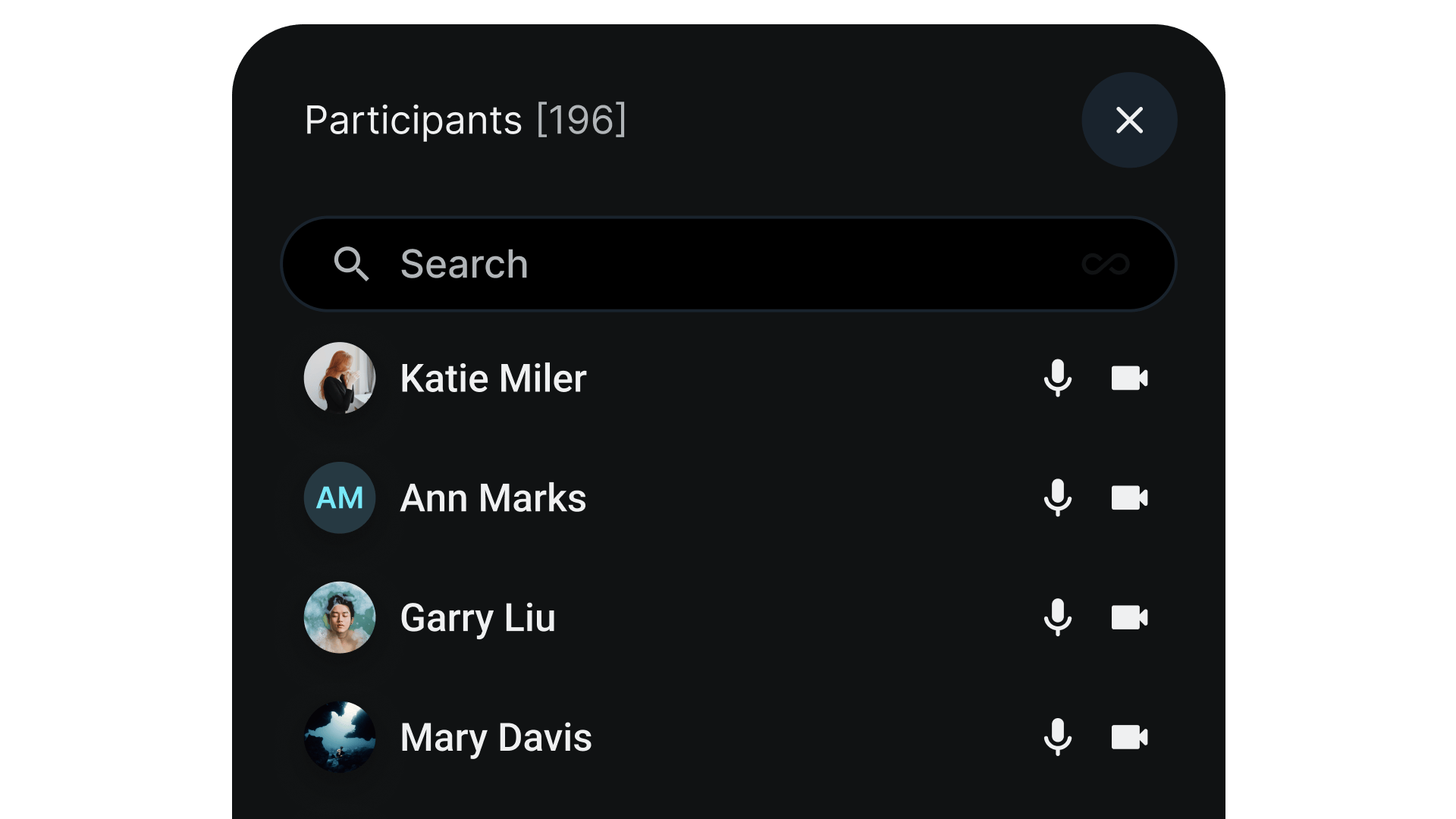1456x819 pixels.
Task: Toggle Mary Davis's microphone off
Action: tap(1058, 737)
